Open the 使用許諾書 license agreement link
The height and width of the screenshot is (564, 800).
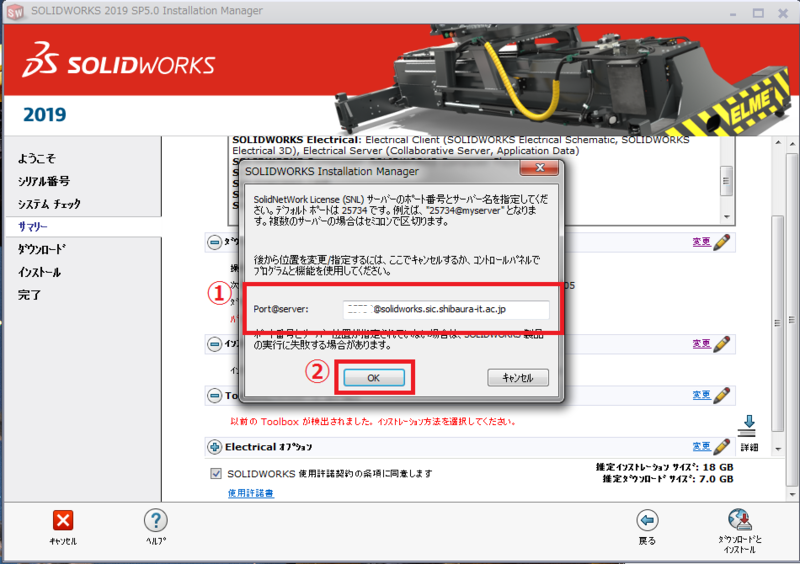click(x=251, y=493)
